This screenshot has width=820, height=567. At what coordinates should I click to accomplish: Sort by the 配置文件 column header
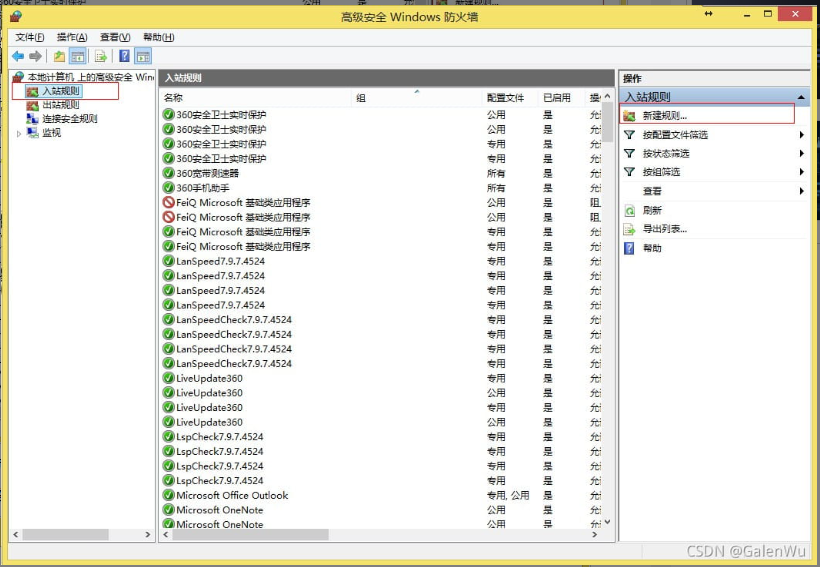pyautogui.click(x=510, y=98)
